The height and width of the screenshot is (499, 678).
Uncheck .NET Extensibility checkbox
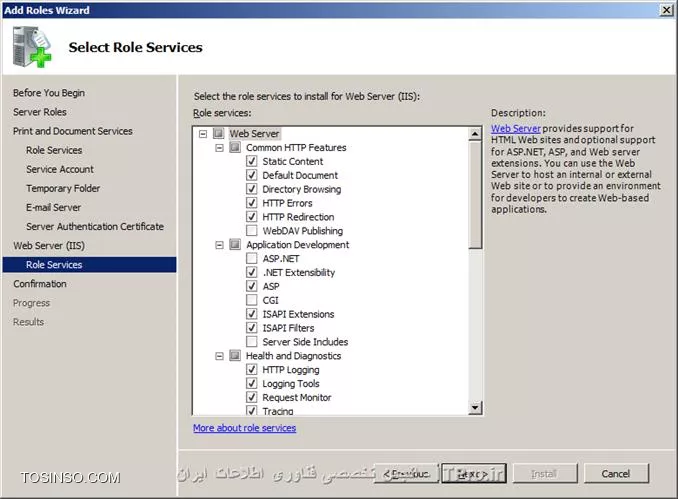click(x=252, y=272)
